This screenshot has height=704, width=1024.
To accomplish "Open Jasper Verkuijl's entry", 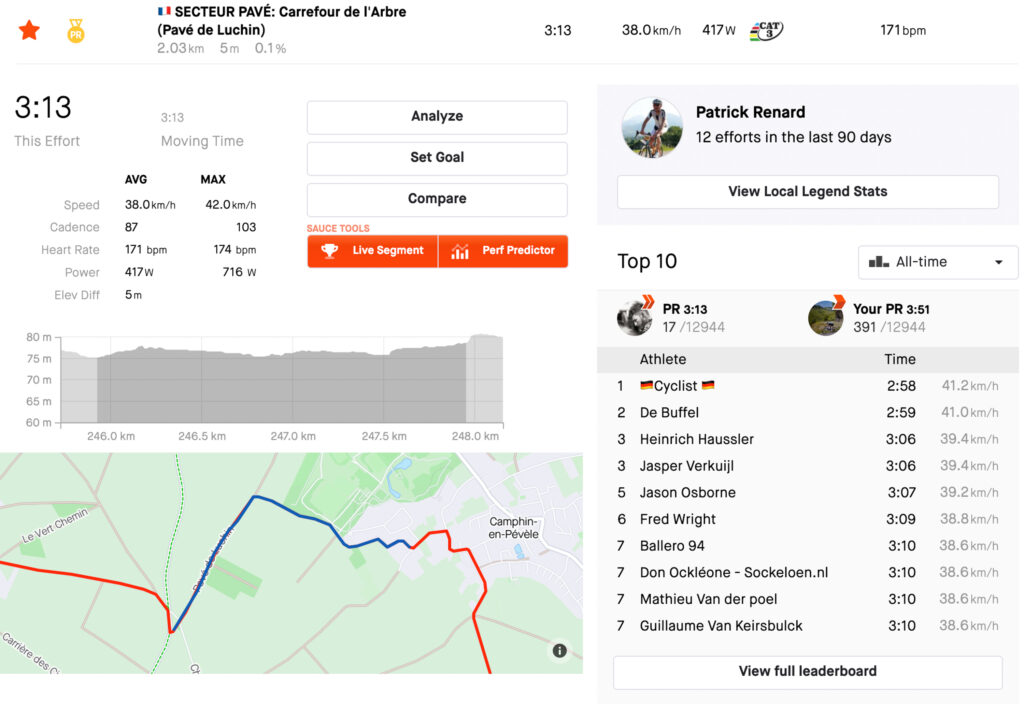I will click(x=687, y=466).
